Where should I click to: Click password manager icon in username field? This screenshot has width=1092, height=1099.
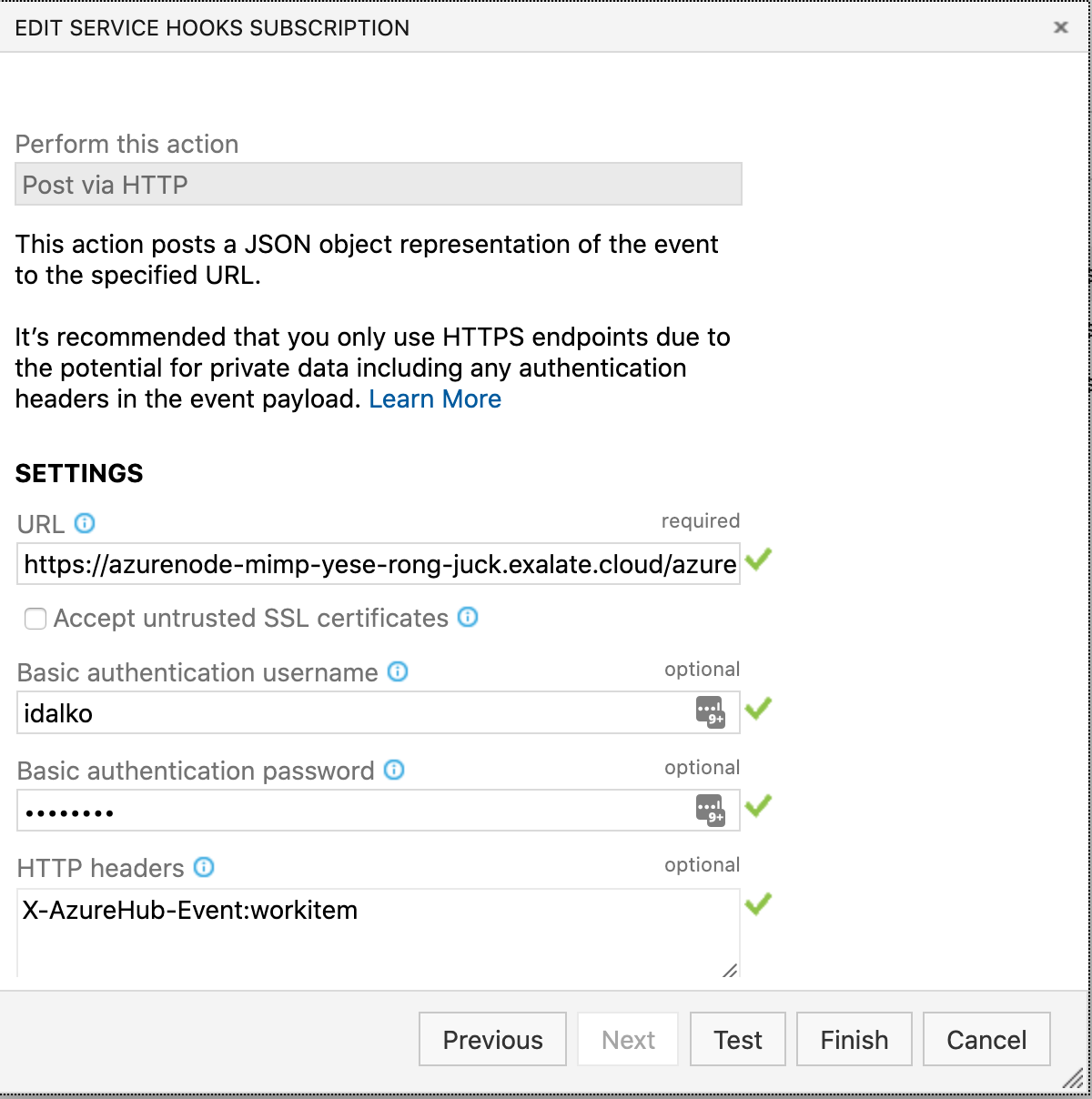click(710, 712)
